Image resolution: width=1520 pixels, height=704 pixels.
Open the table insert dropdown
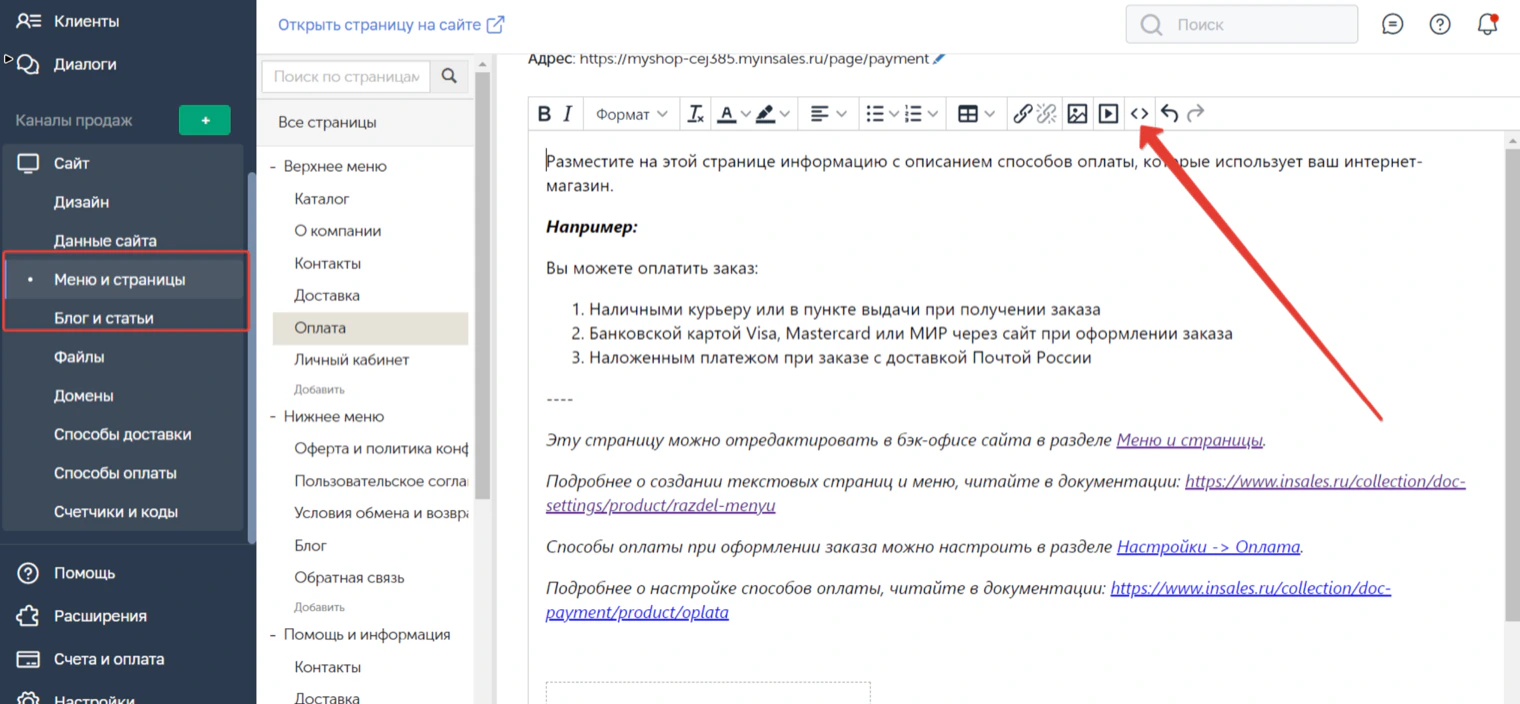[976, 114]
